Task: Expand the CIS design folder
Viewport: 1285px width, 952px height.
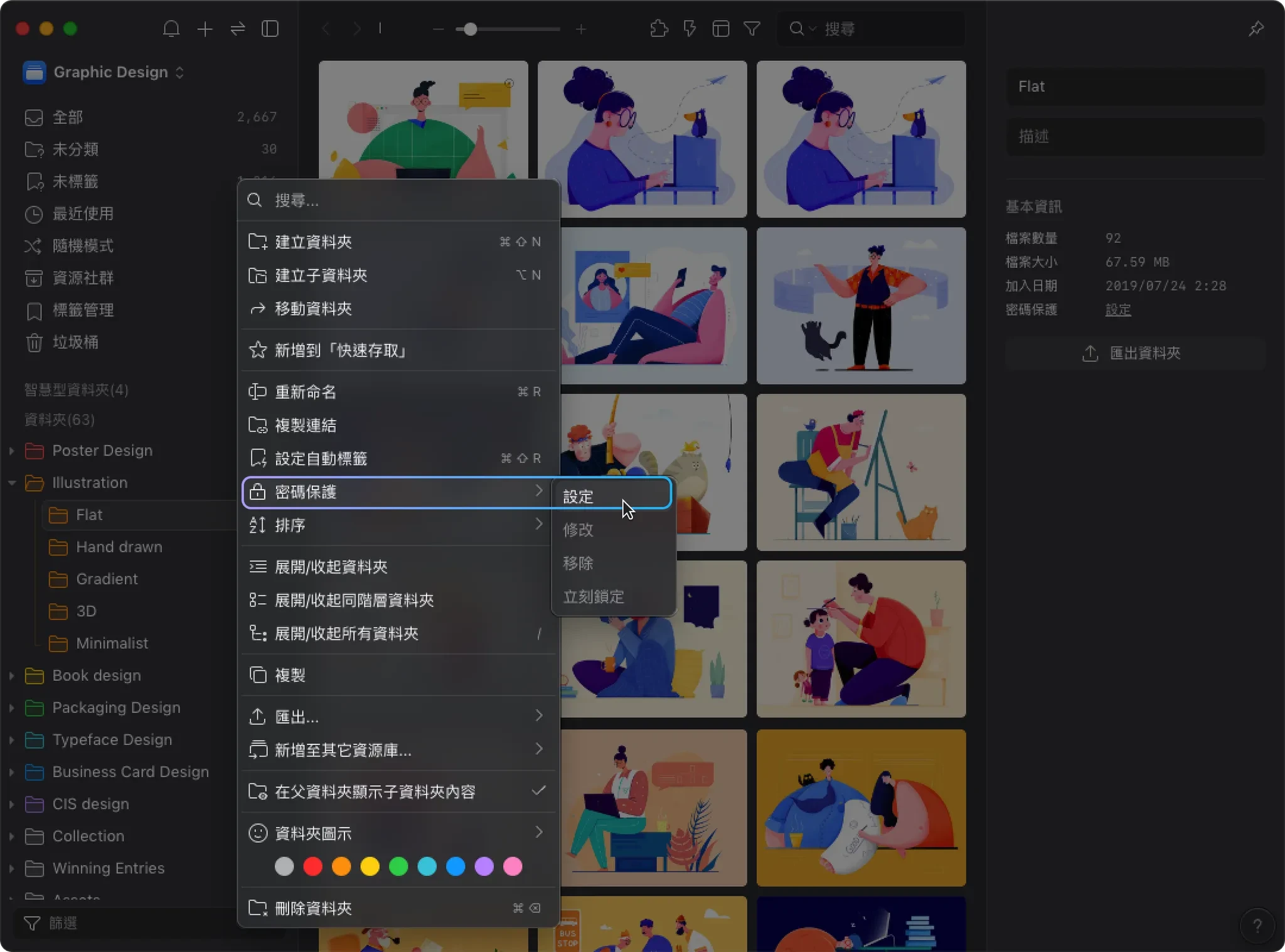Action: [11, 804]
